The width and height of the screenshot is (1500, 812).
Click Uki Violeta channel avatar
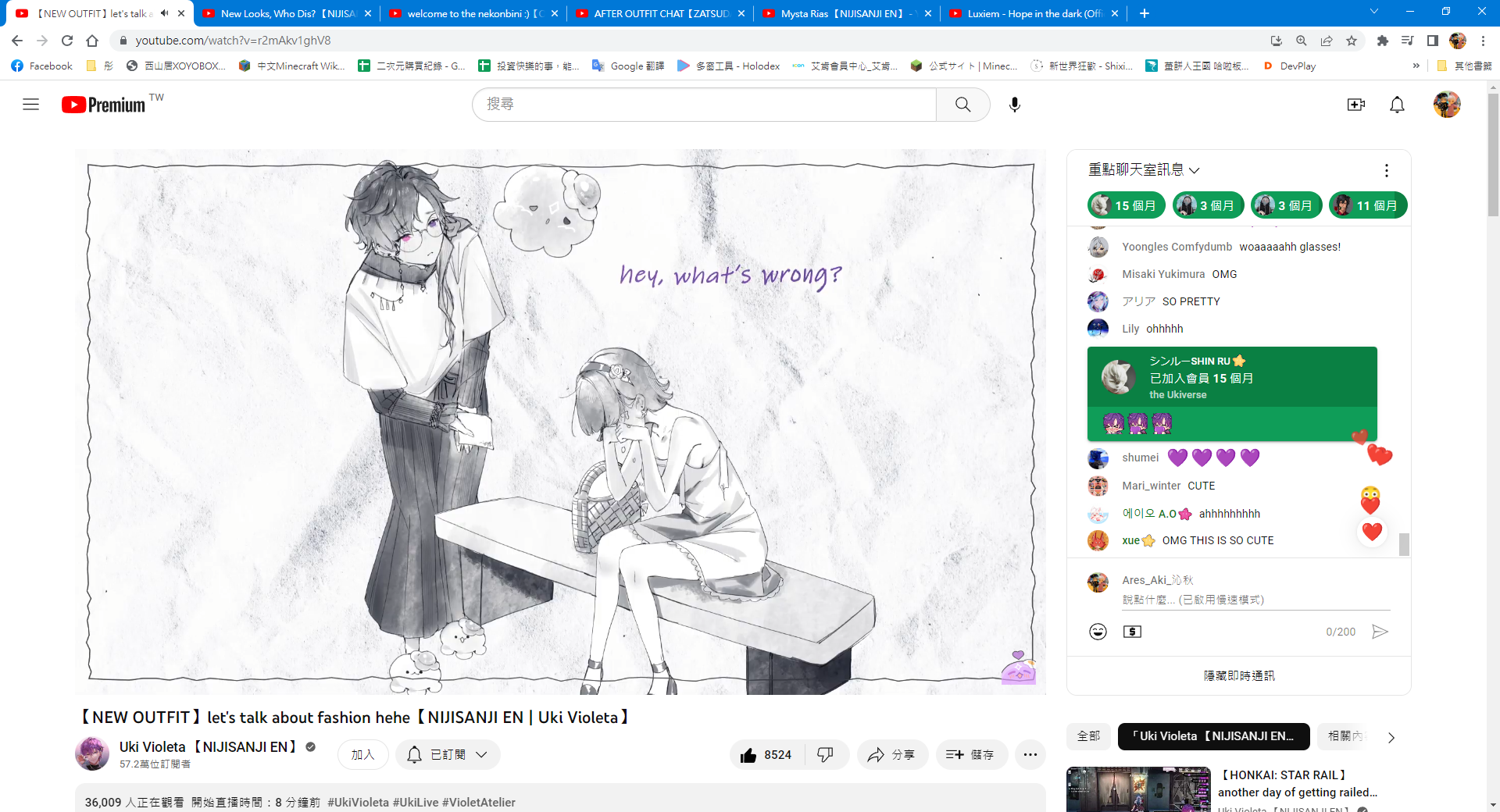coord(92,753)
